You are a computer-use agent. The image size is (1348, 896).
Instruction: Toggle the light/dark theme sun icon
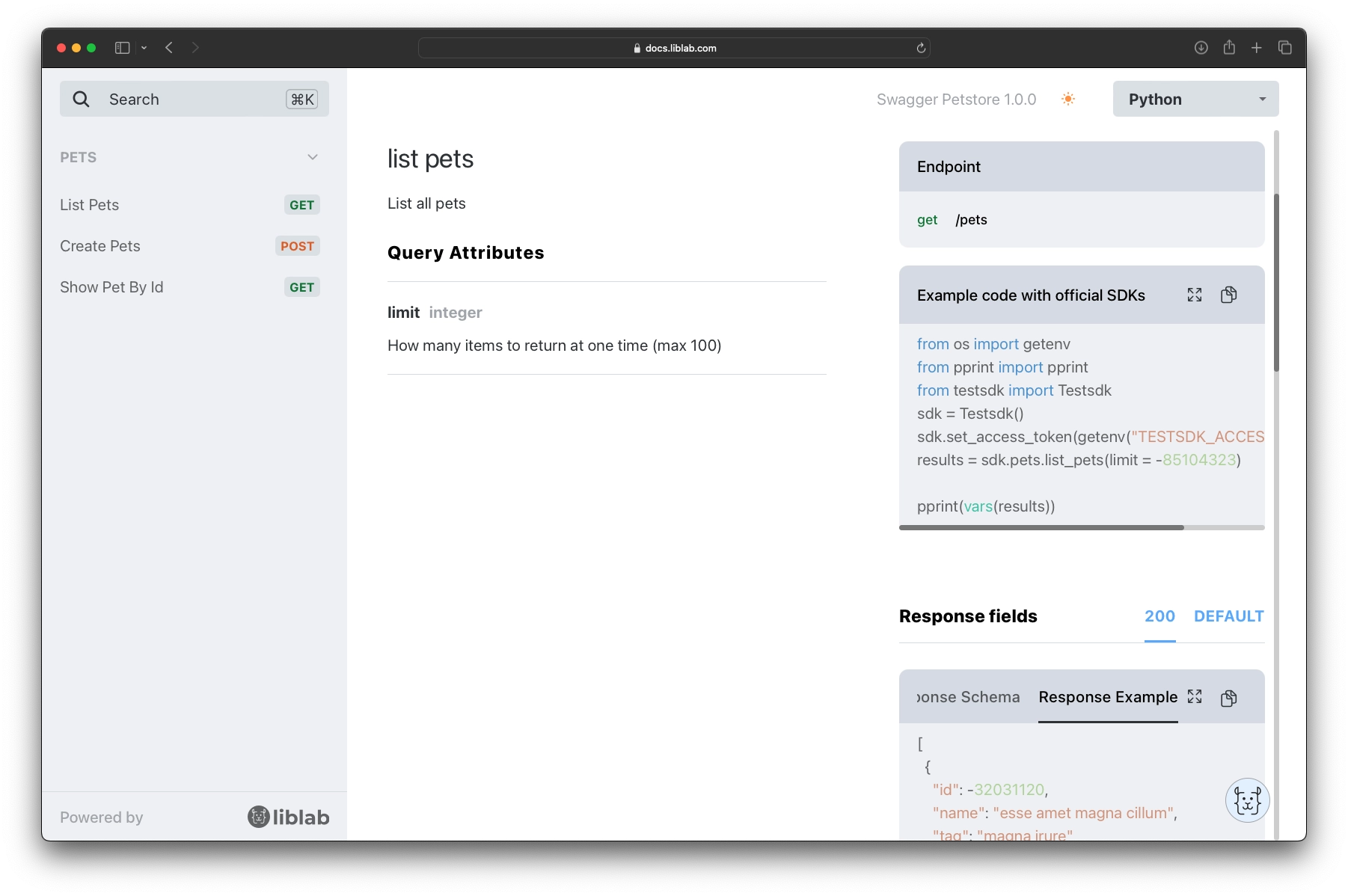pyautogui.click(x=1068, y=99)
